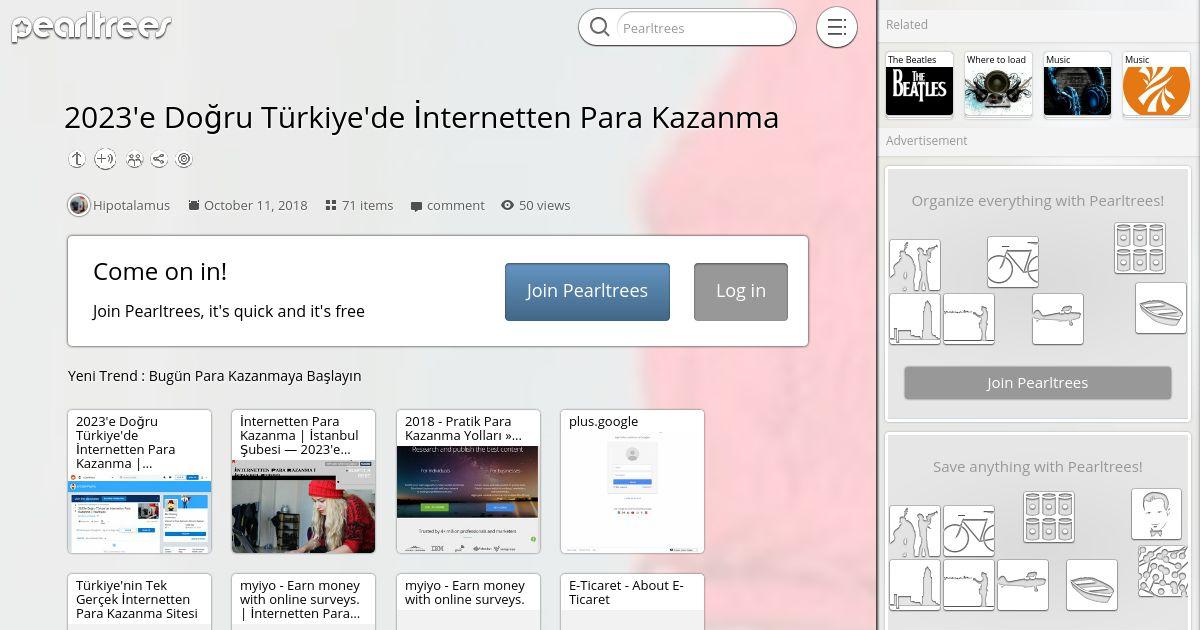Open The Beatles related collection
Screen dimensions: 1200x630
coord(919,85)
